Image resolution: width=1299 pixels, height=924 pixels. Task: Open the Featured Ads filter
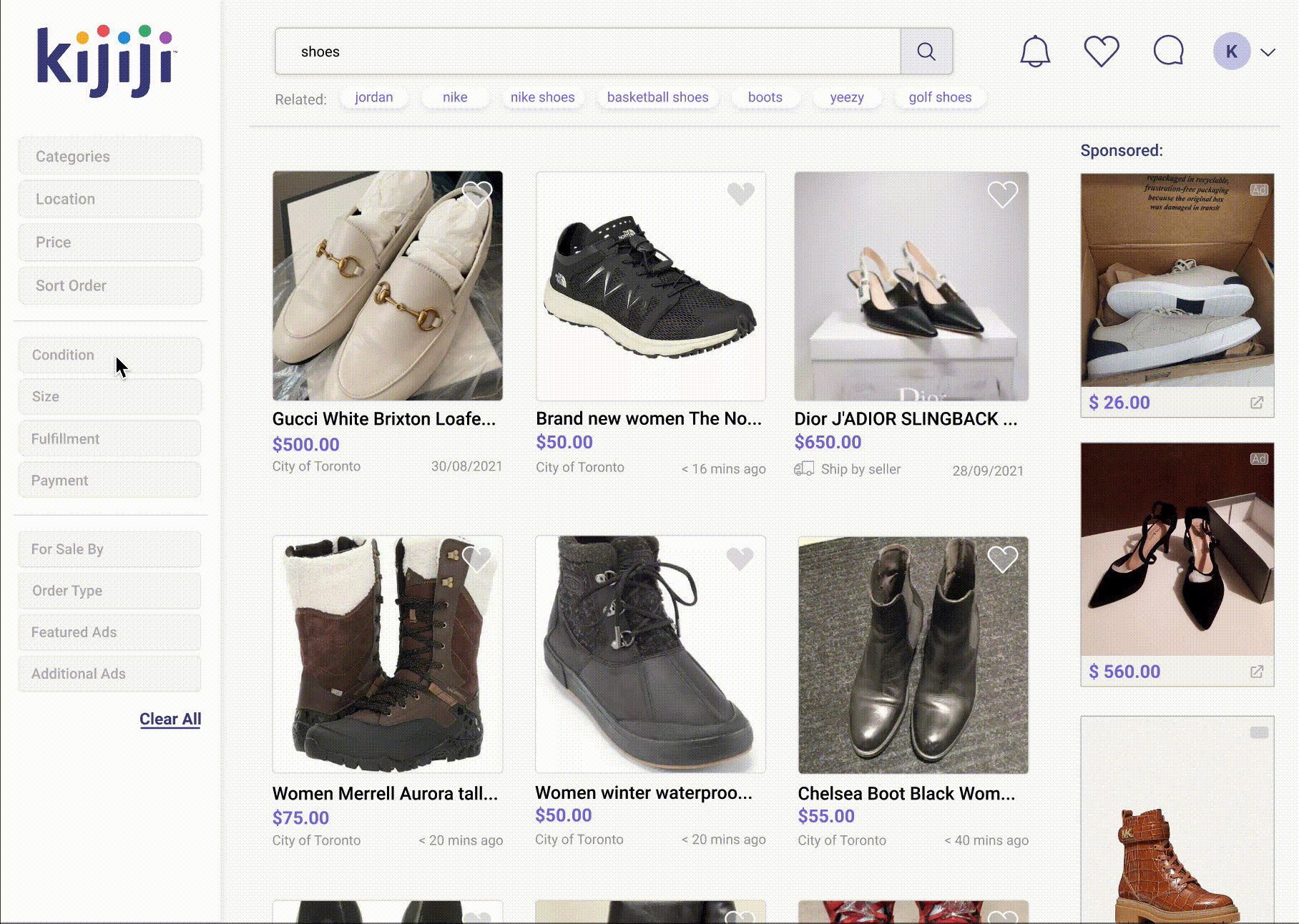point(110,632)
